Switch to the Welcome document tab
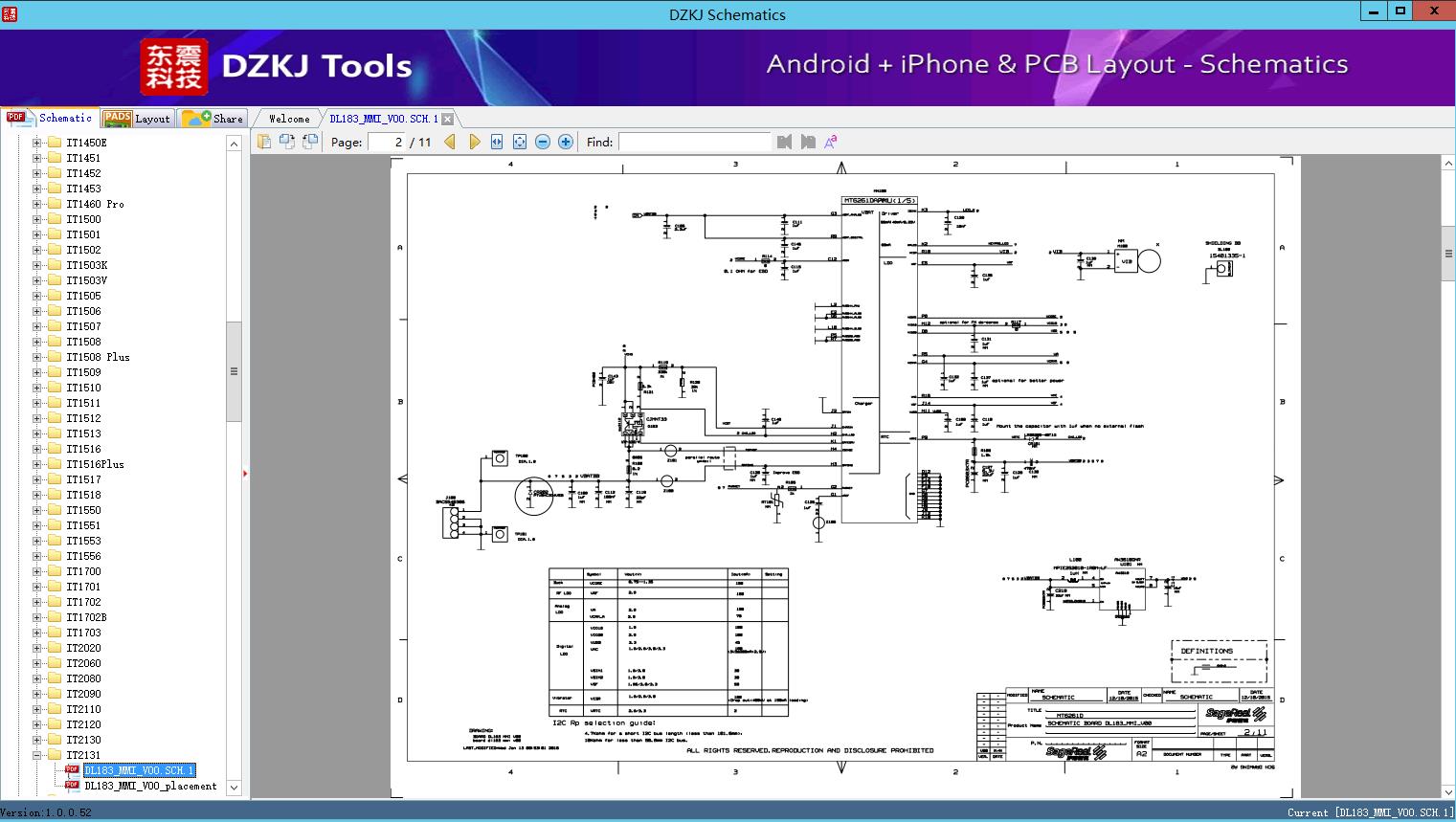 click(x=288, y=119)
